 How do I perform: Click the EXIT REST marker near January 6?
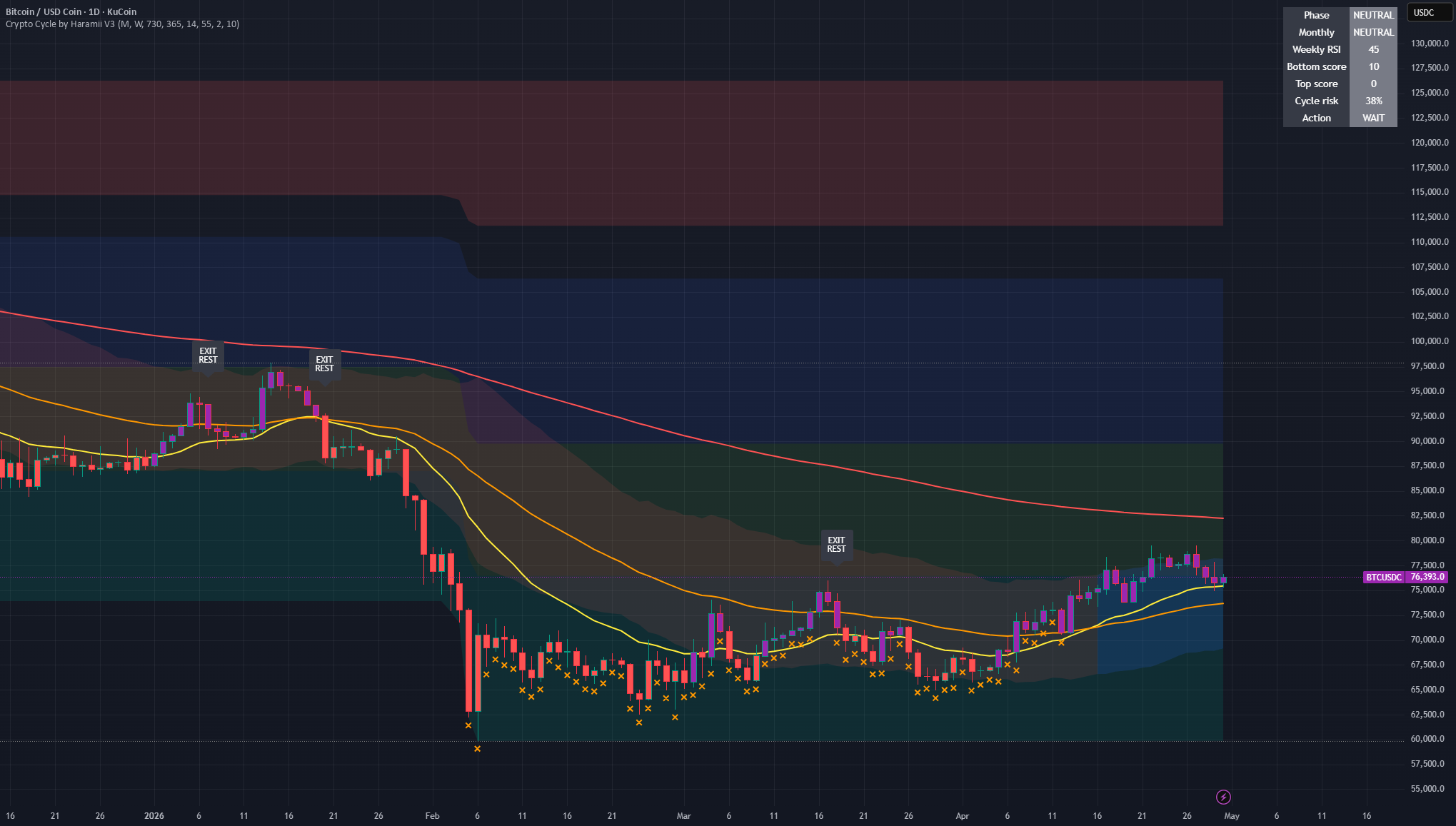pos(208,356)
